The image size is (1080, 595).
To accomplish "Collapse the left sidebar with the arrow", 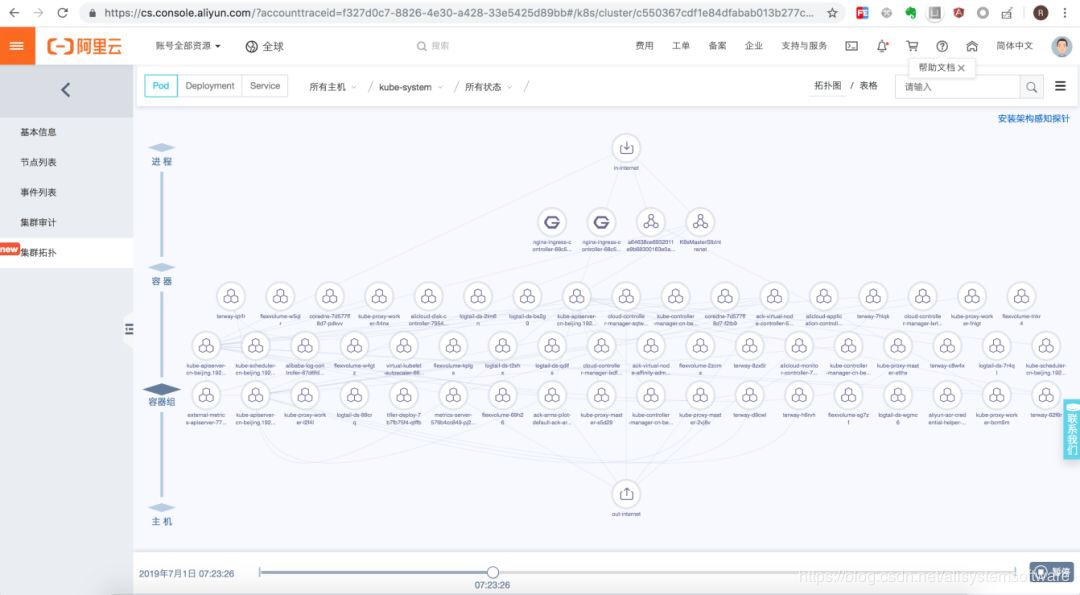I will click(x=65, y=89).
